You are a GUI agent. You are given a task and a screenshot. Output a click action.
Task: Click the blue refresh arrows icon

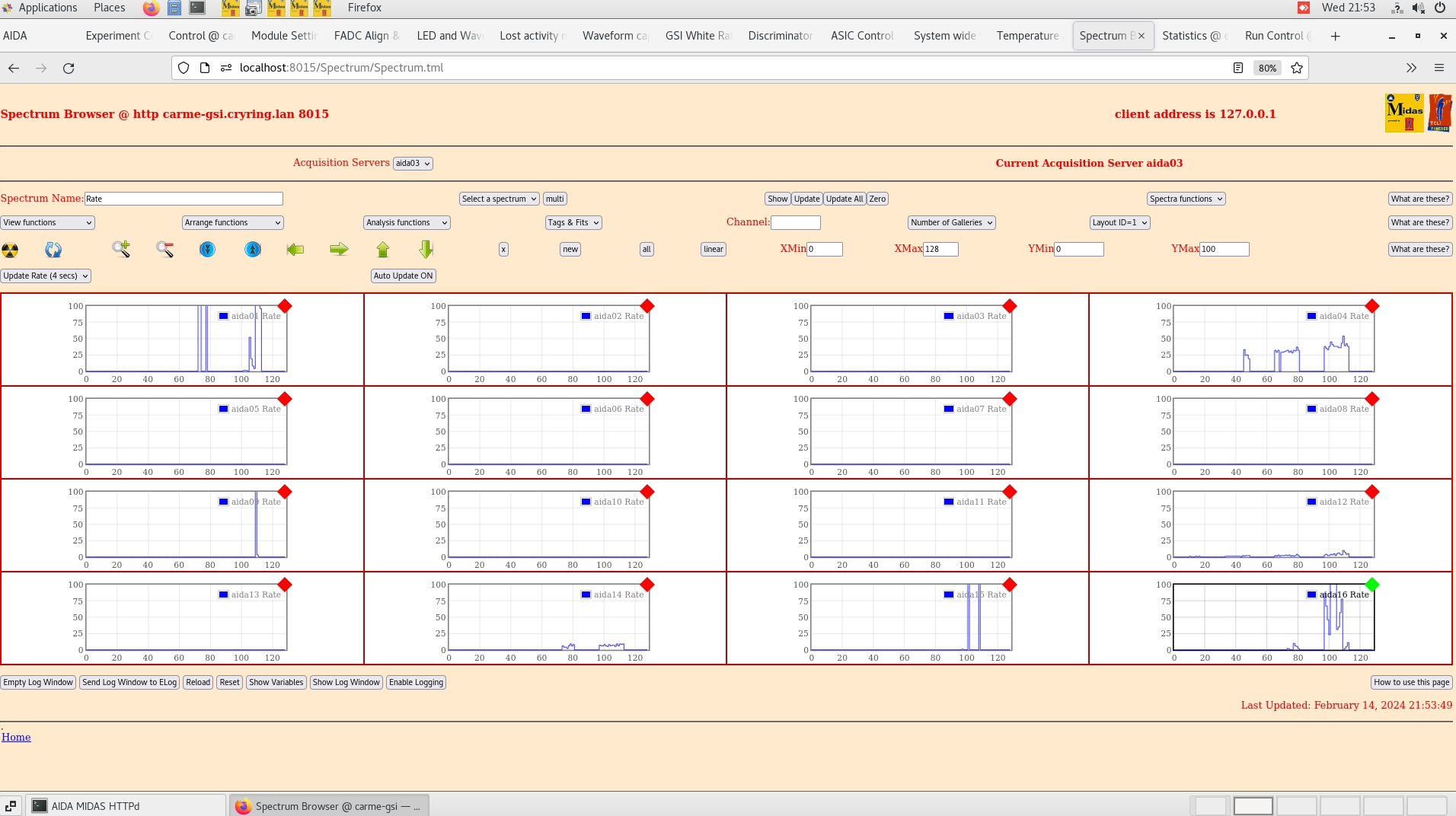[x=53, y=250]
